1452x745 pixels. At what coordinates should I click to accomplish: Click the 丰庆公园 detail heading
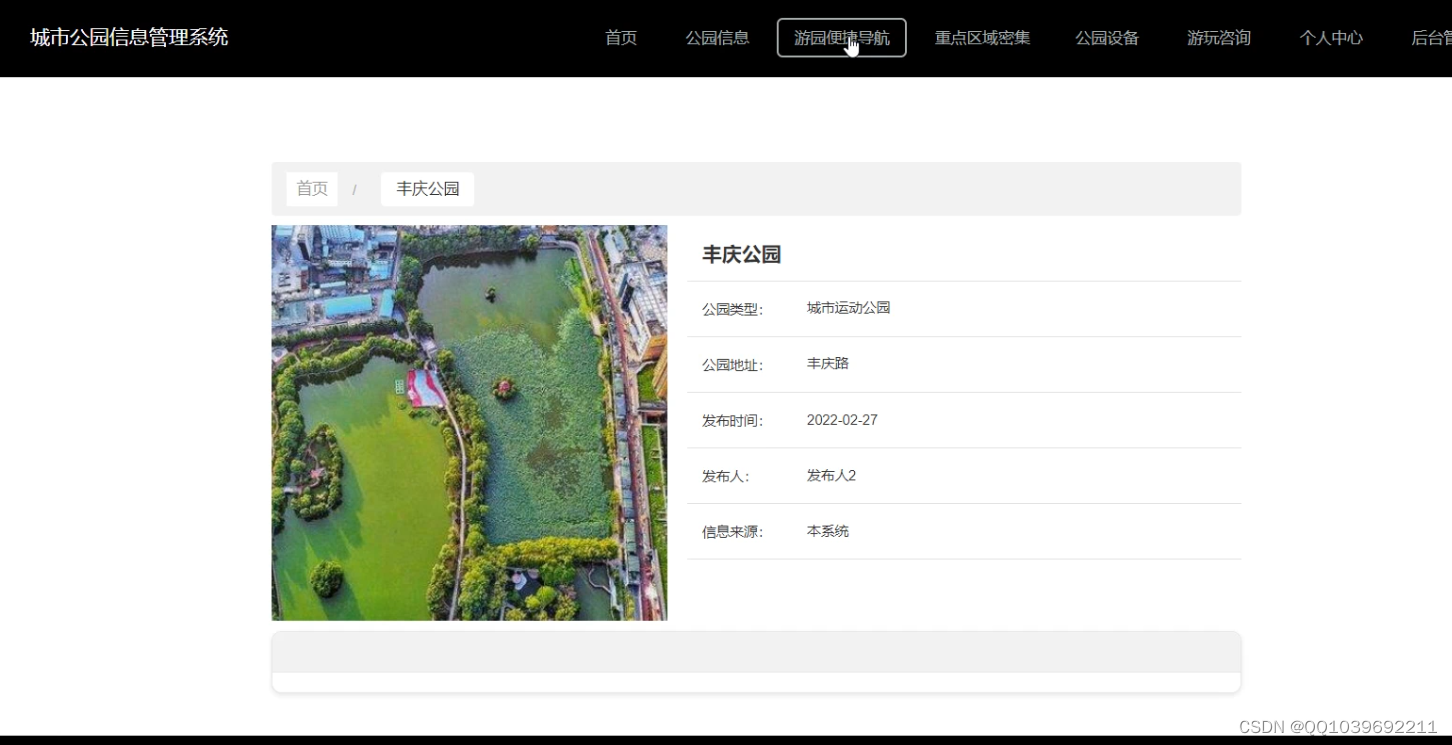pos(742,255)
